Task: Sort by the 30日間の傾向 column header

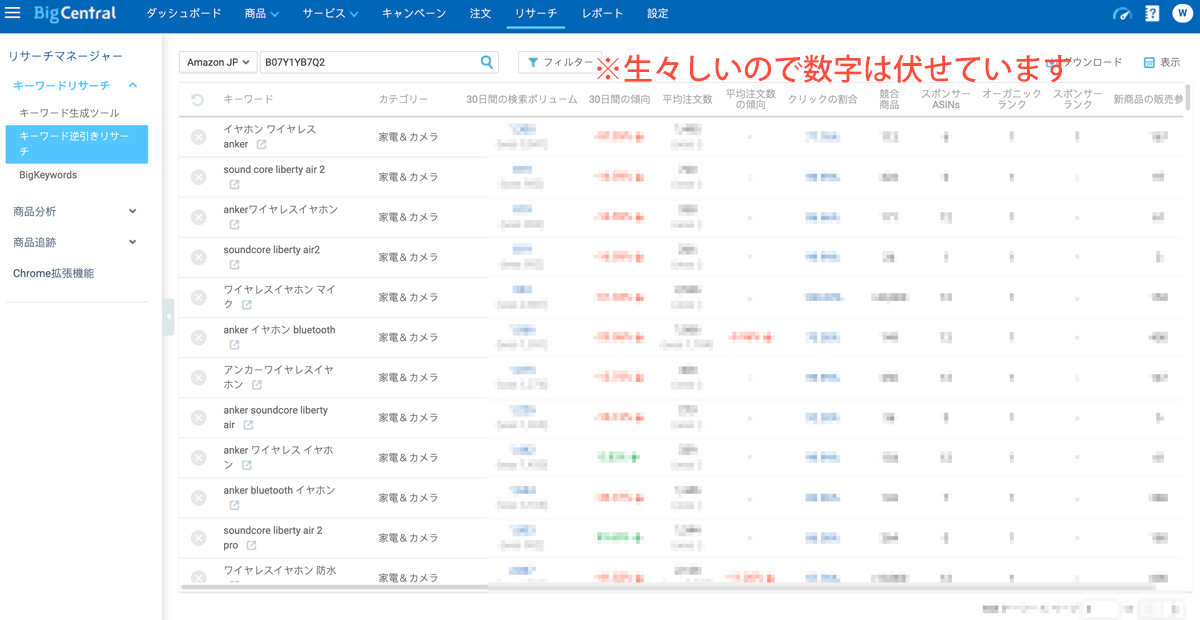Action: tap(619, 100)
